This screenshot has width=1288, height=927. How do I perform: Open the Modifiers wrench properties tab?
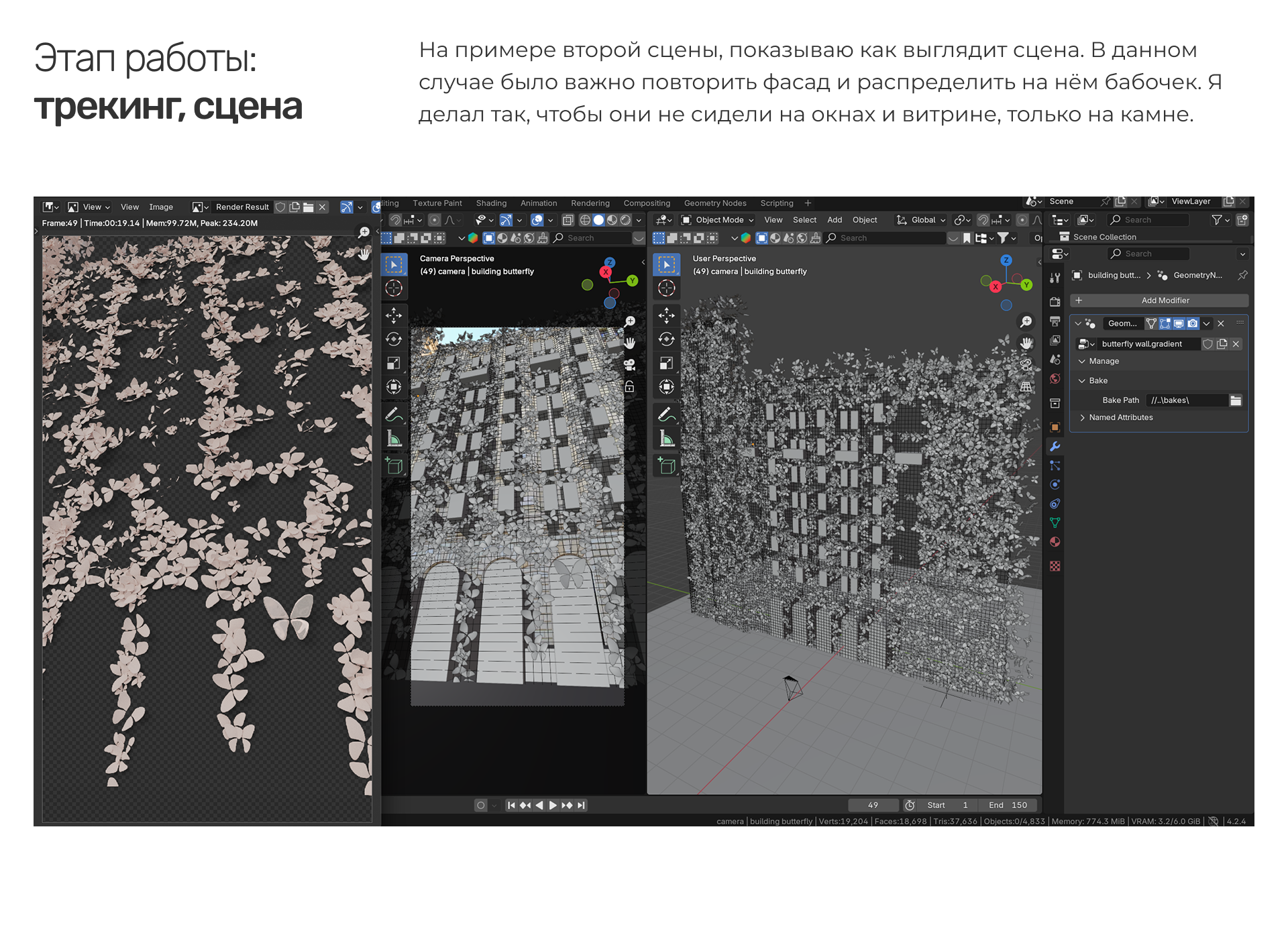coord(1055,447)
